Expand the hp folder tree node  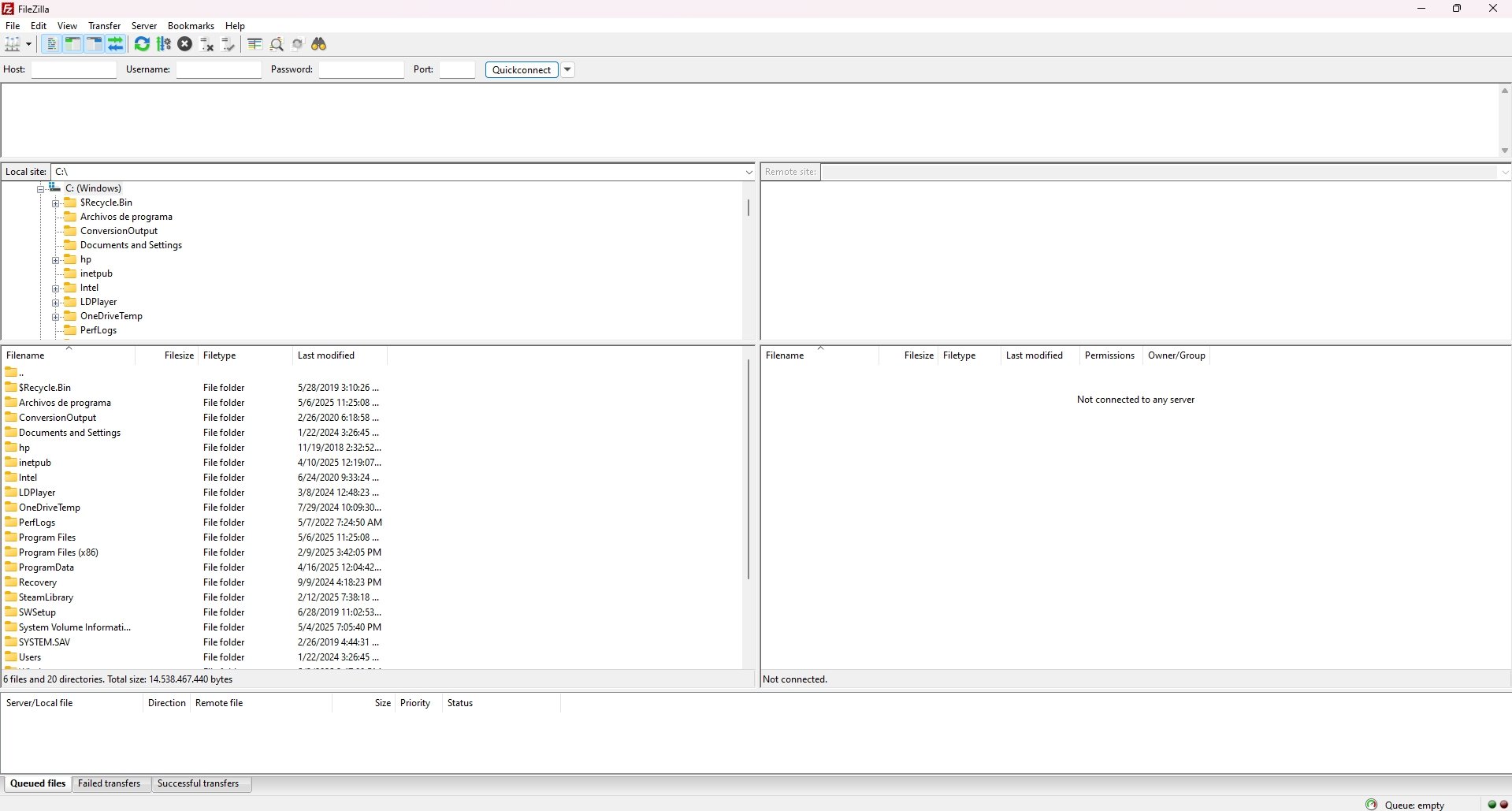tap(56, 260)
